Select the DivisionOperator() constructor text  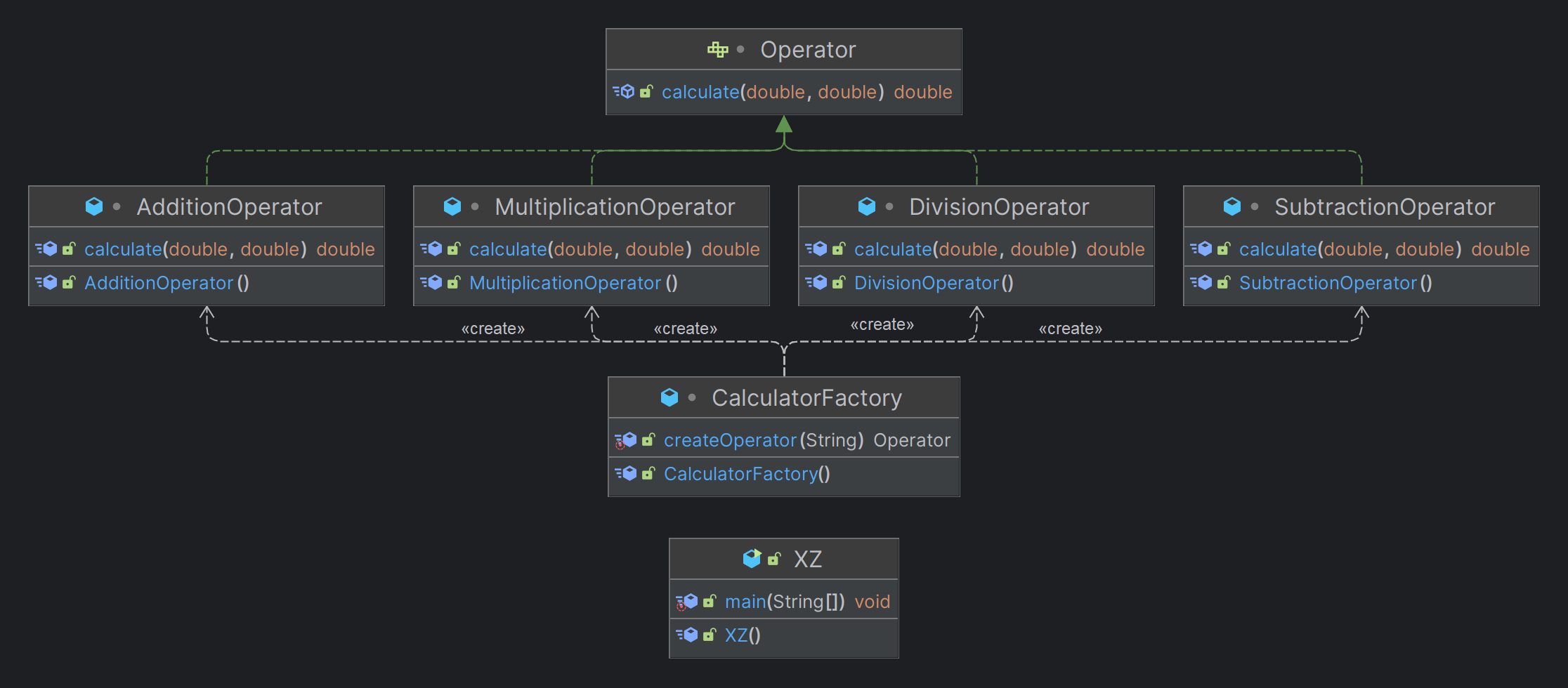click(934, 283)
